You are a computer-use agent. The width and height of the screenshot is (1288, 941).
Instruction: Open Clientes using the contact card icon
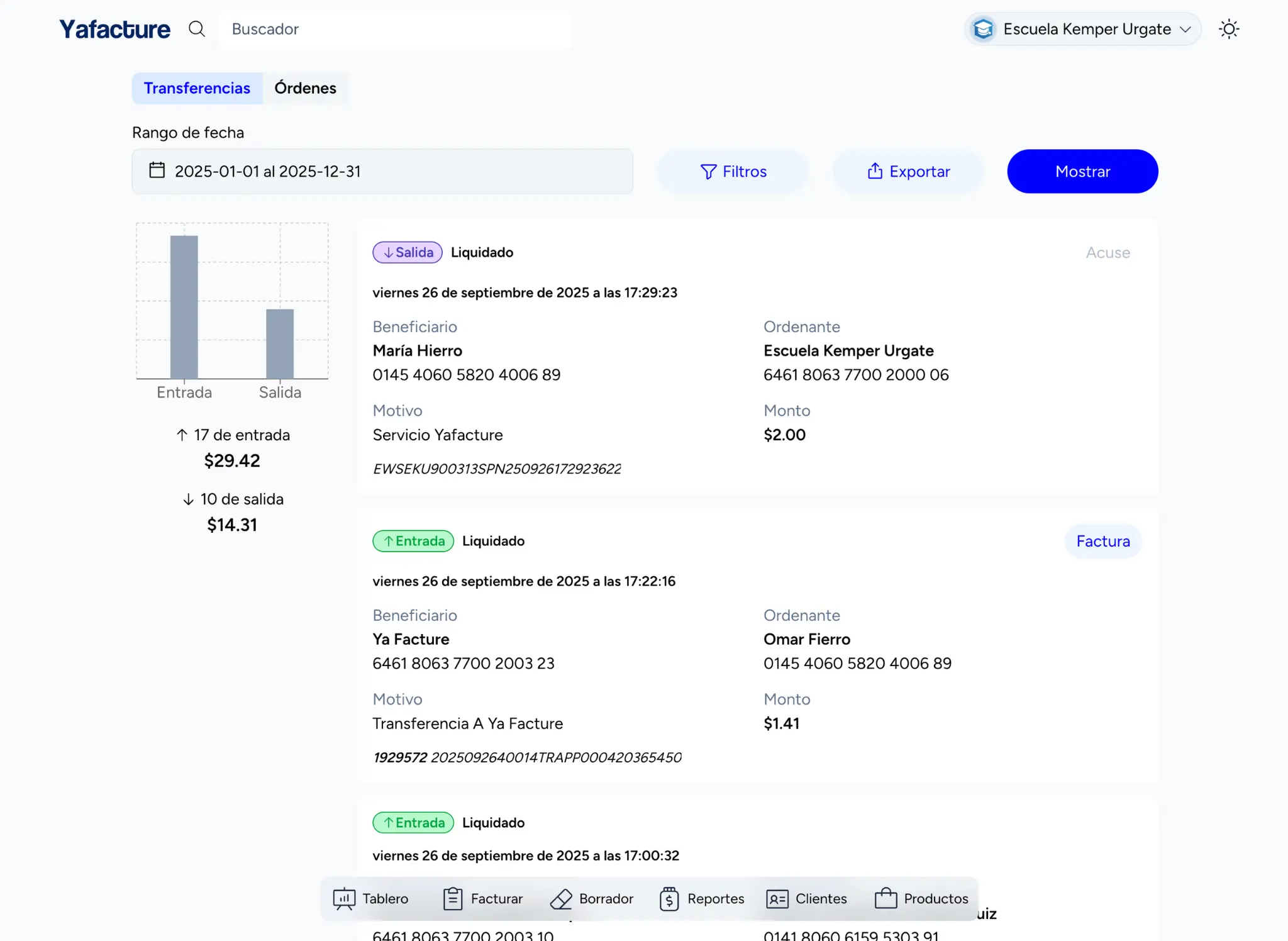click(x=778, y=898)
